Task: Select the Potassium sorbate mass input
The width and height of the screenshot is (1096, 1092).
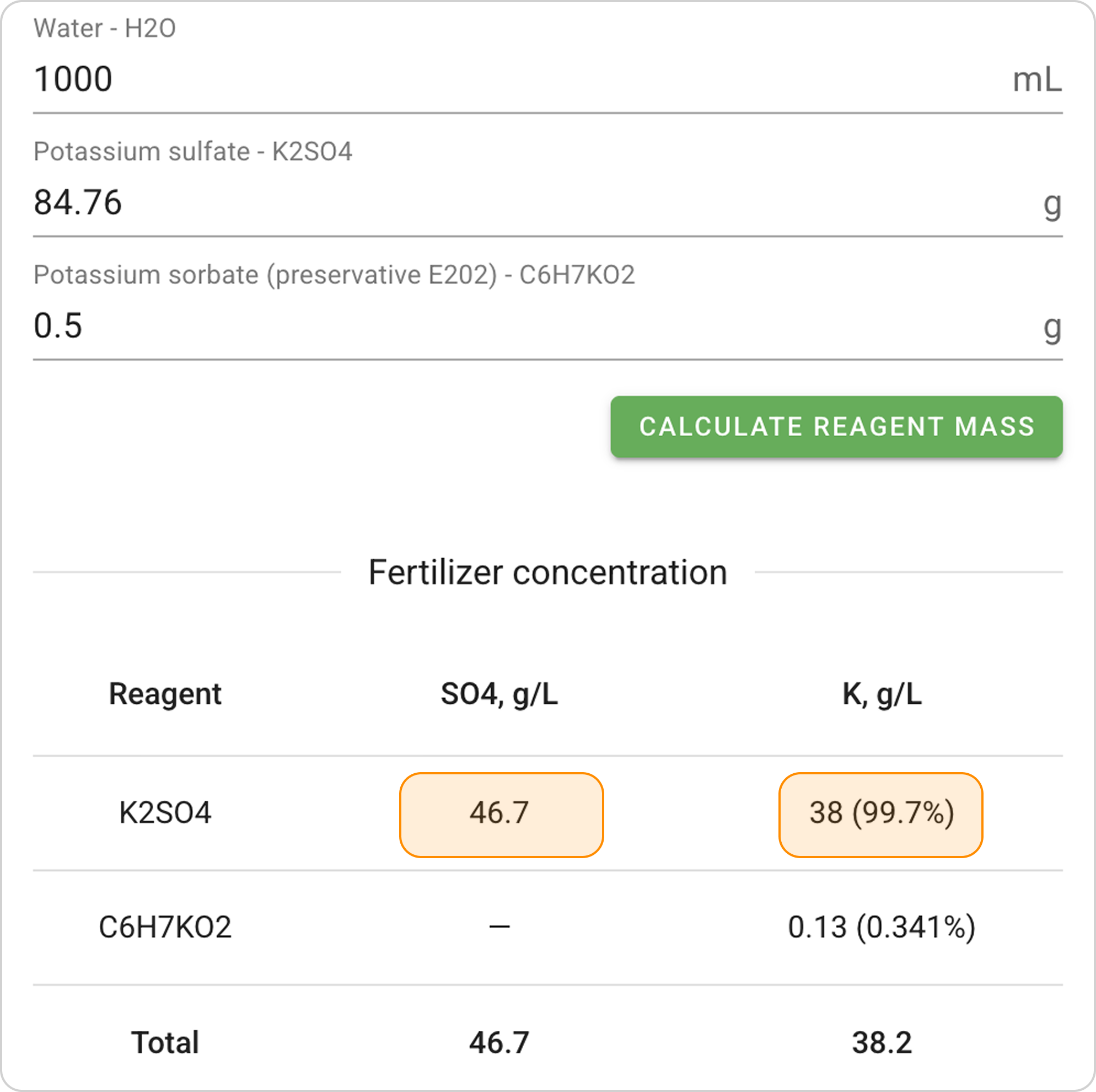Action: click(511, 326)
